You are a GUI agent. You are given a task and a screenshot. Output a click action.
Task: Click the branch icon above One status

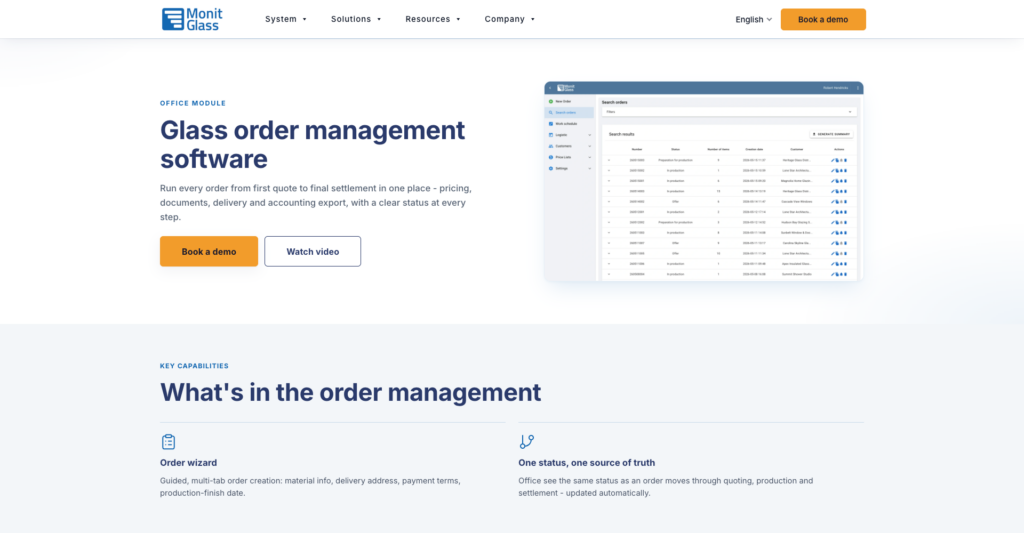[526, 442]
